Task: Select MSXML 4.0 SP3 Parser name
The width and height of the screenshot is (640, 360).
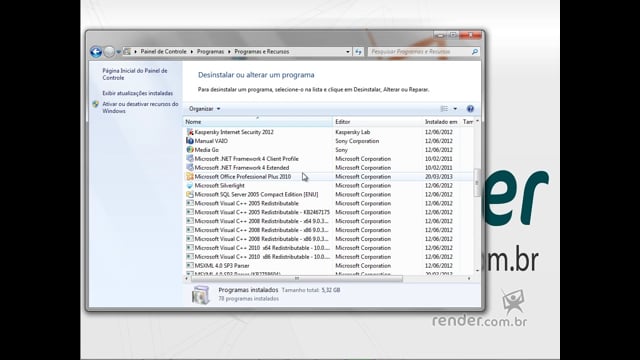Action: tap(222, 266)
